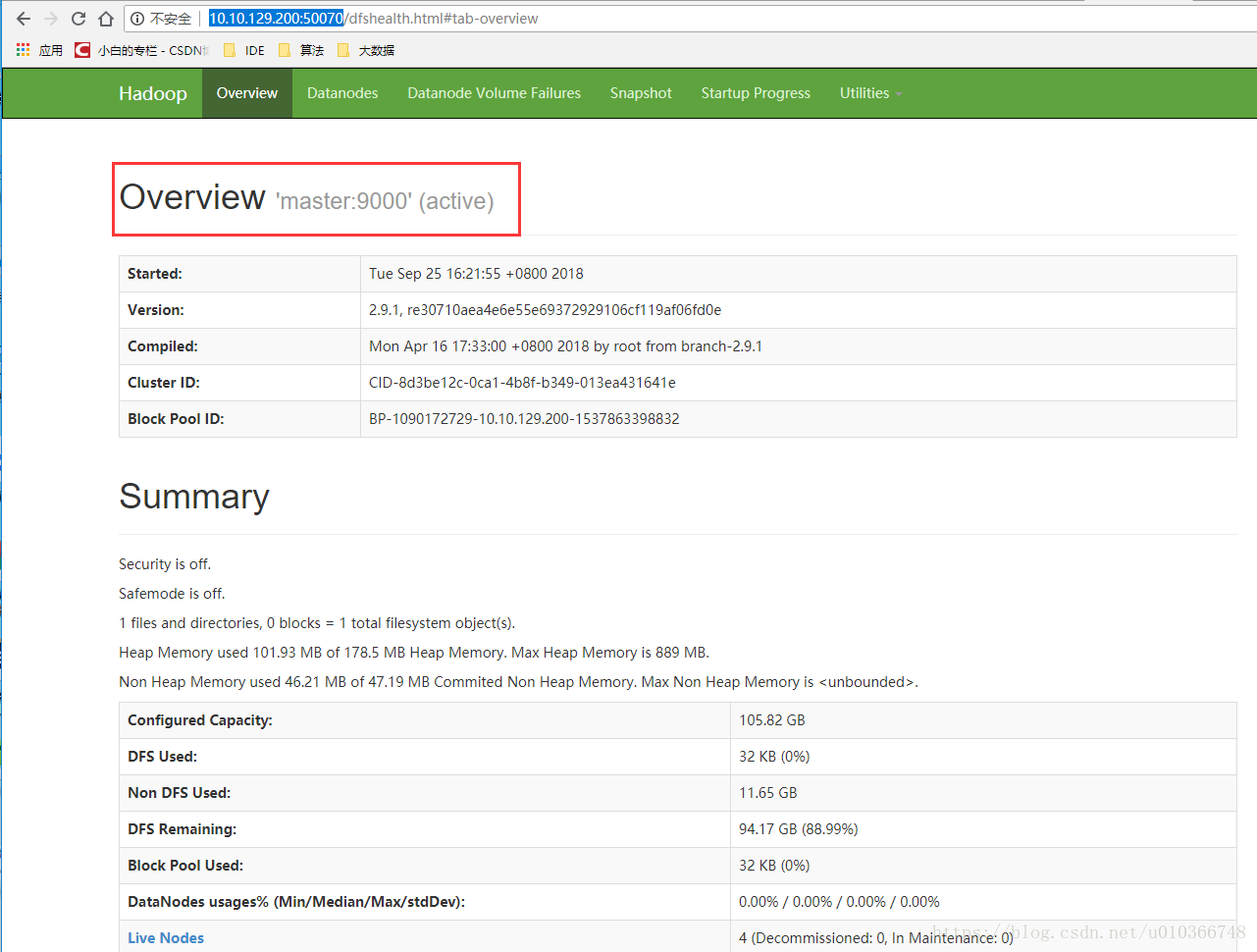Open the Live Nodes link
This screenshot has height=952, width=1257.
pos(166,938)
